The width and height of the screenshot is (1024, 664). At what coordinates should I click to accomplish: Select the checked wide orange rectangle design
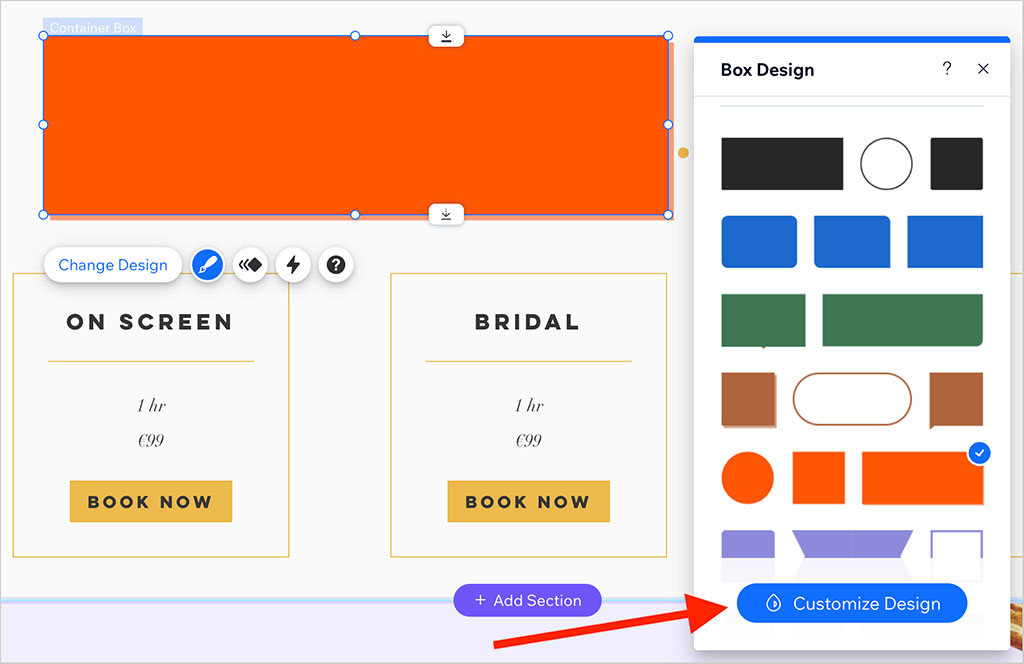click(x=922, y=477)
